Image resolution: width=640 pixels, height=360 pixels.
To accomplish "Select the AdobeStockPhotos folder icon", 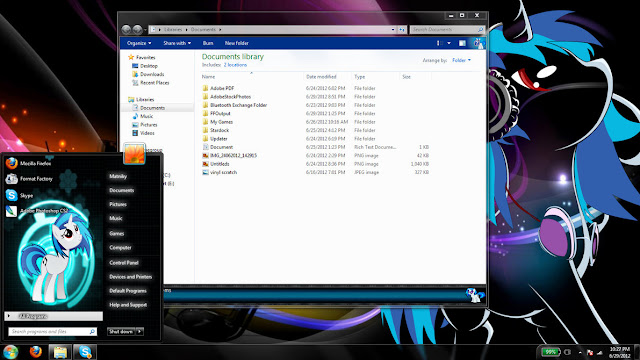I will [205, 97].
